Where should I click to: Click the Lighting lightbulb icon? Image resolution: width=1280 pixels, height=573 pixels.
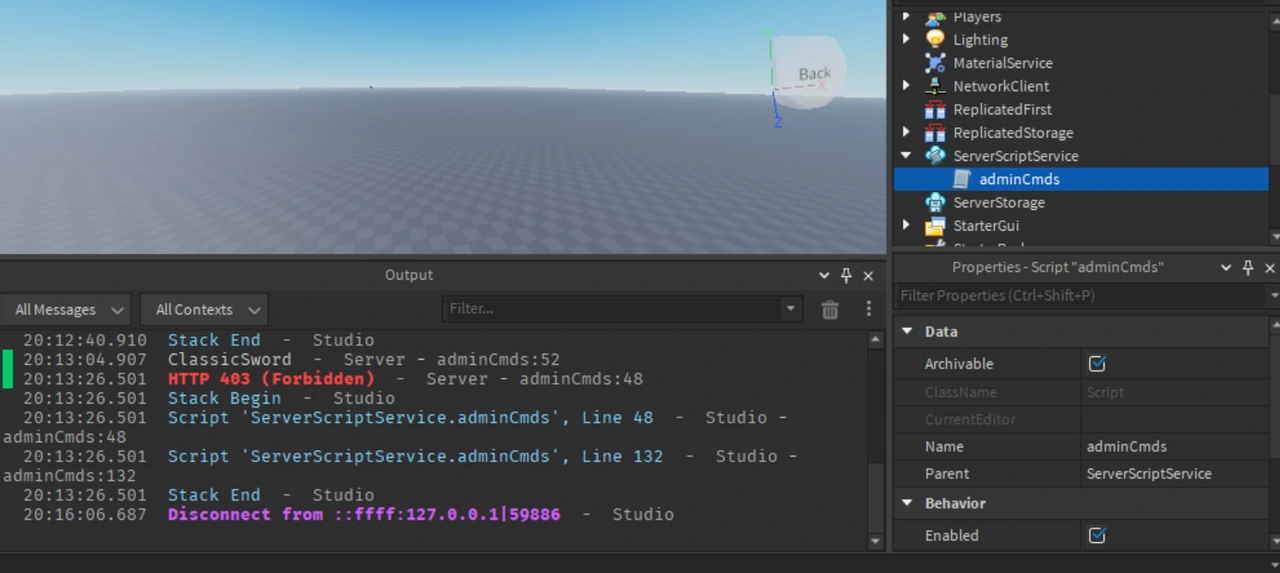pos(935,40)
